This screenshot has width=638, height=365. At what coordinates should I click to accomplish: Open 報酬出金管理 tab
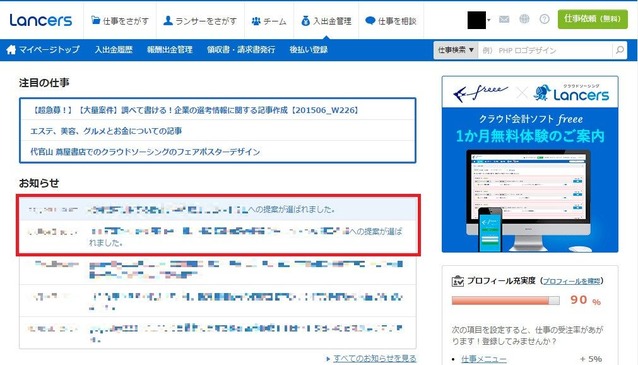pos(169,50)
